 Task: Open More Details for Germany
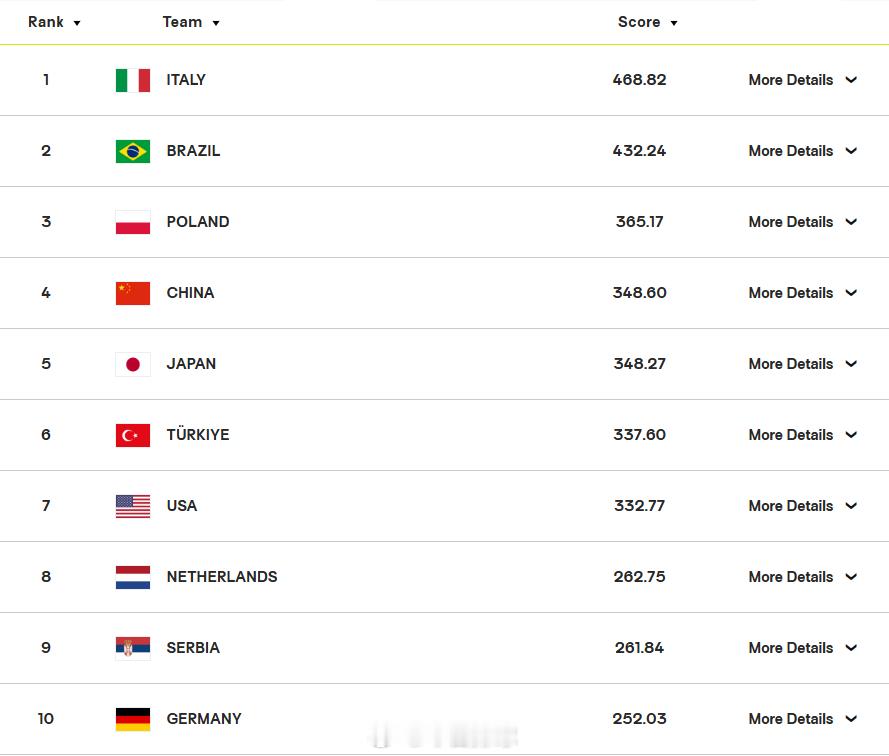[802, 719]
